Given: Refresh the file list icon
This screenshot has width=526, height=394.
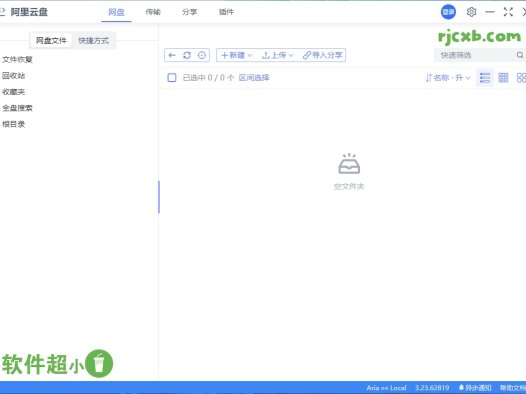Looking at the screenshot, I should 187,55.
